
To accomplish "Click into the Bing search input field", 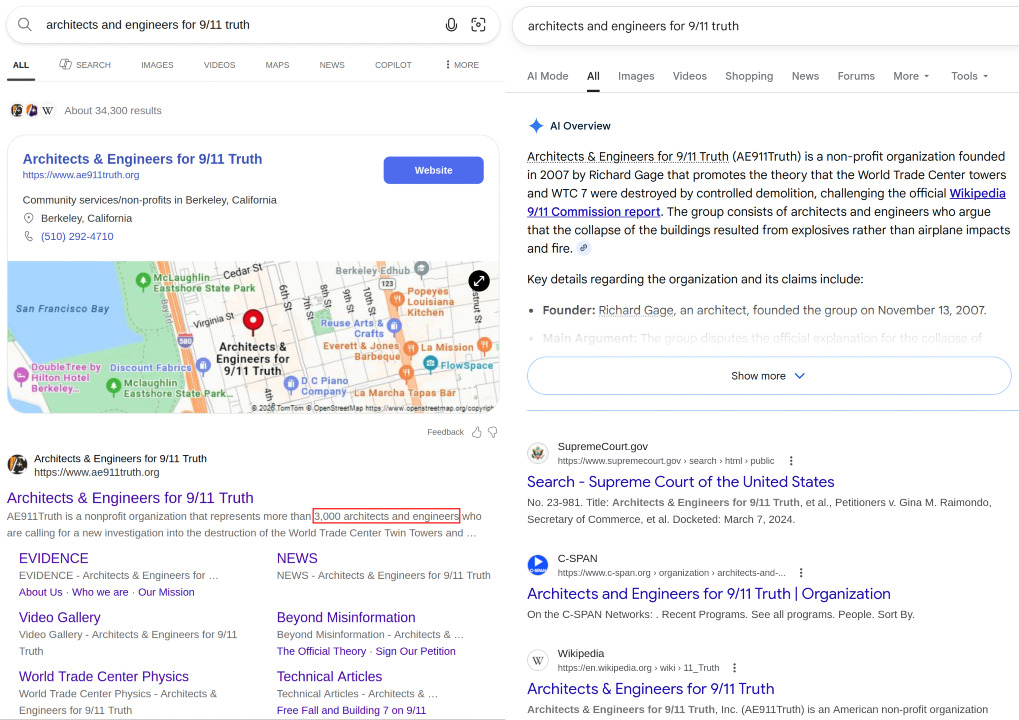I will [x=240, y=25].
